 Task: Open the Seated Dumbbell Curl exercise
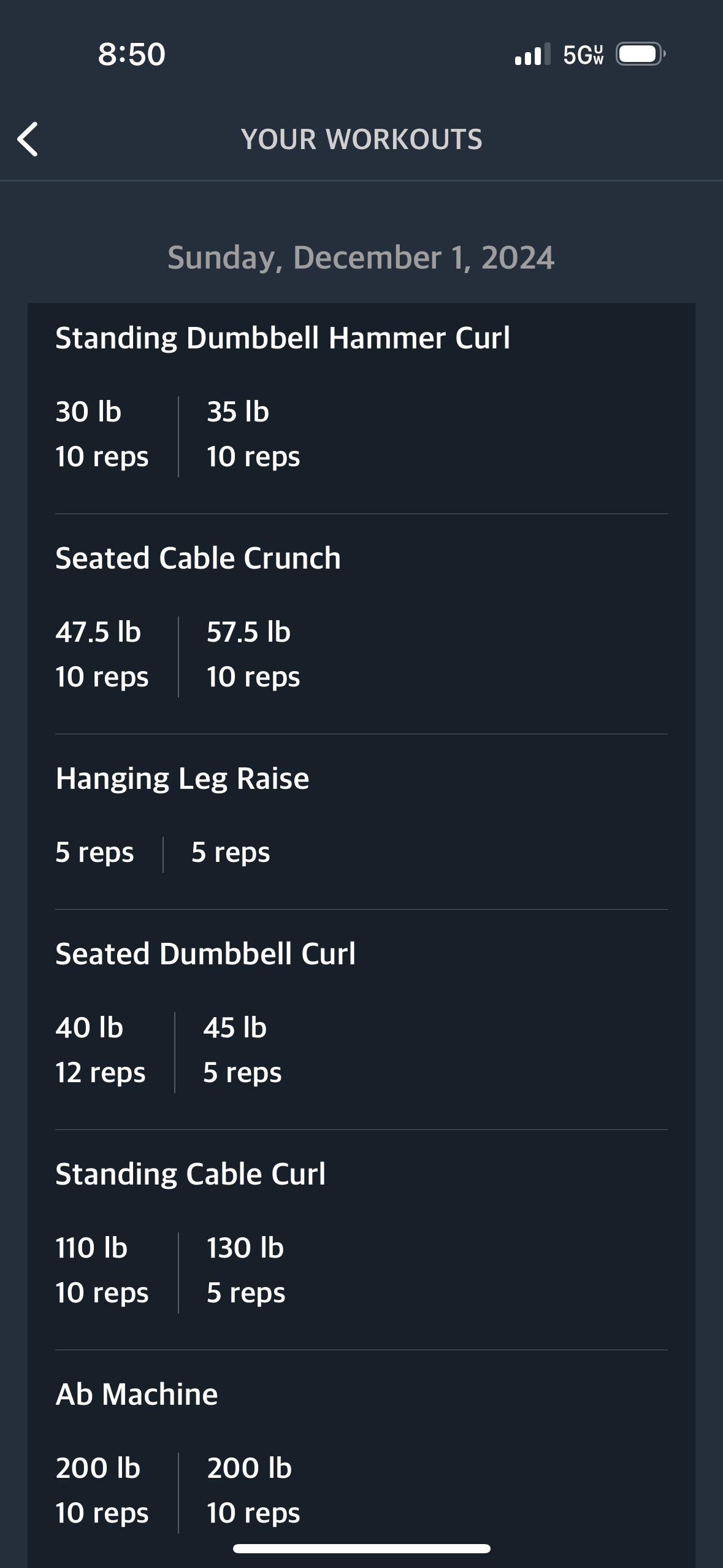[205, 954]
